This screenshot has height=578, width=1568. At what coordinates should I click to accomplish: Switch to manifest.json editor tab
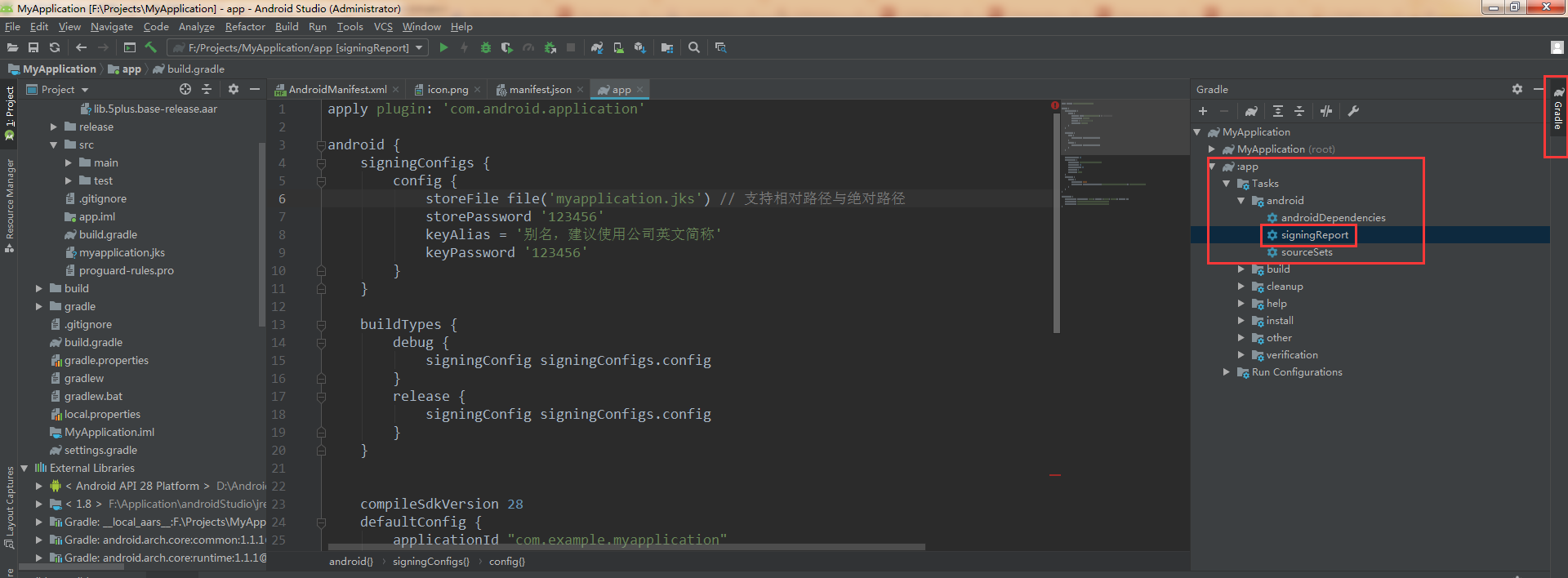coord(540,90)
